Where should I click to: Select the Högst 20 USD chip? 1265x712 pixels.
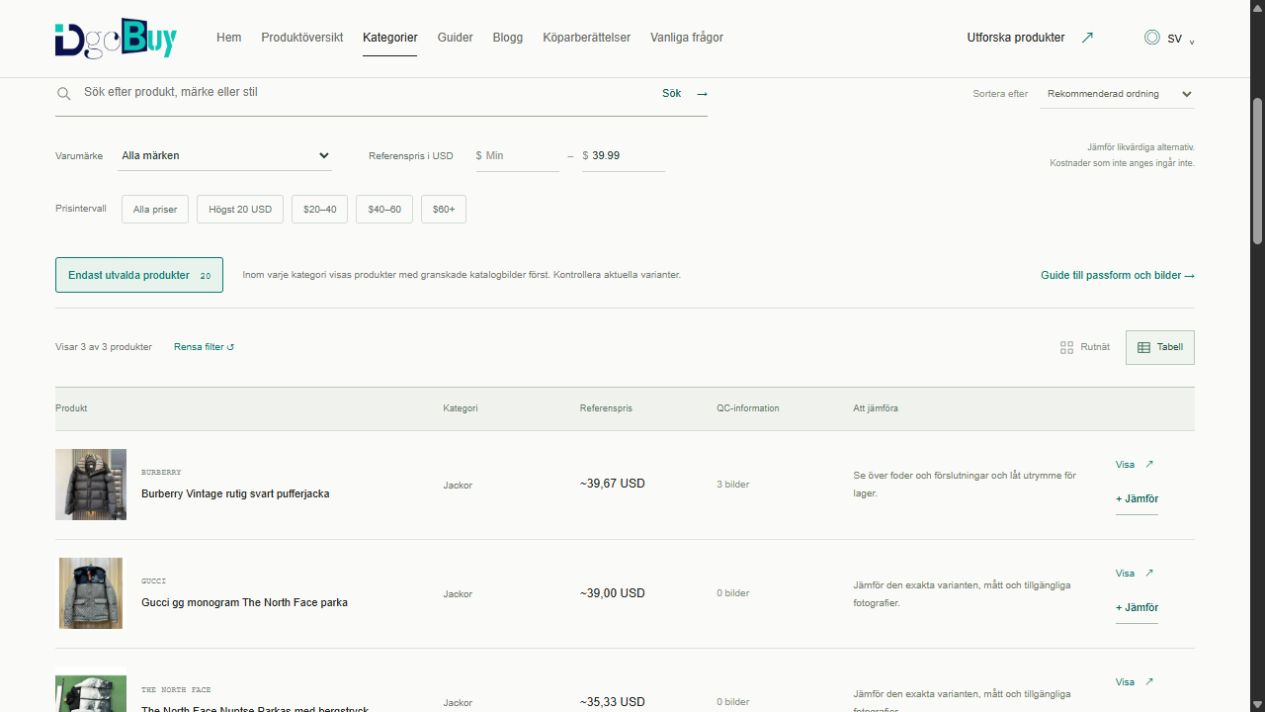[240, 209]
